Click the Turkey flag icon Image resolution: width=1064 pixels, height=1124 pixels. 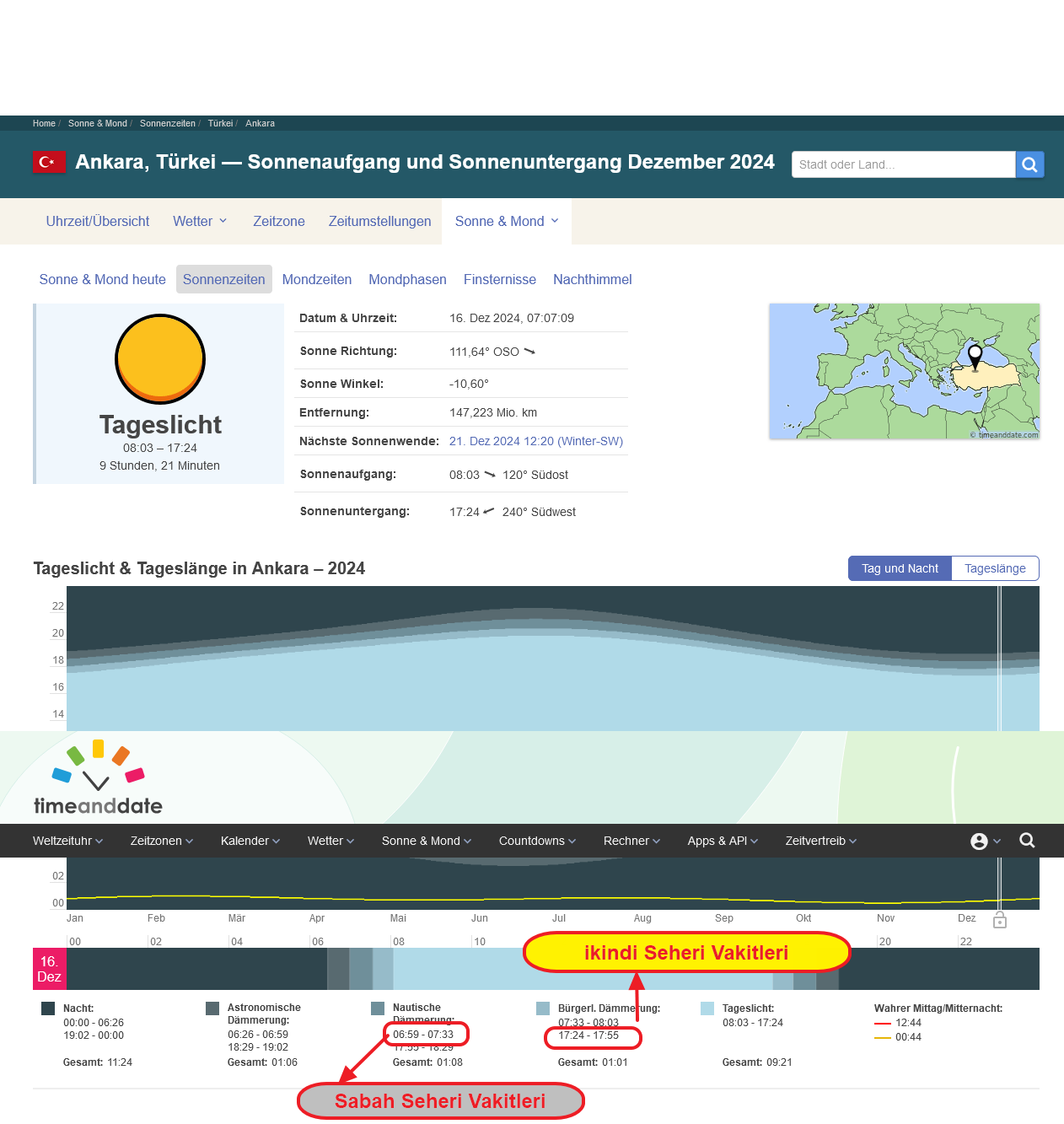point(49,162)
